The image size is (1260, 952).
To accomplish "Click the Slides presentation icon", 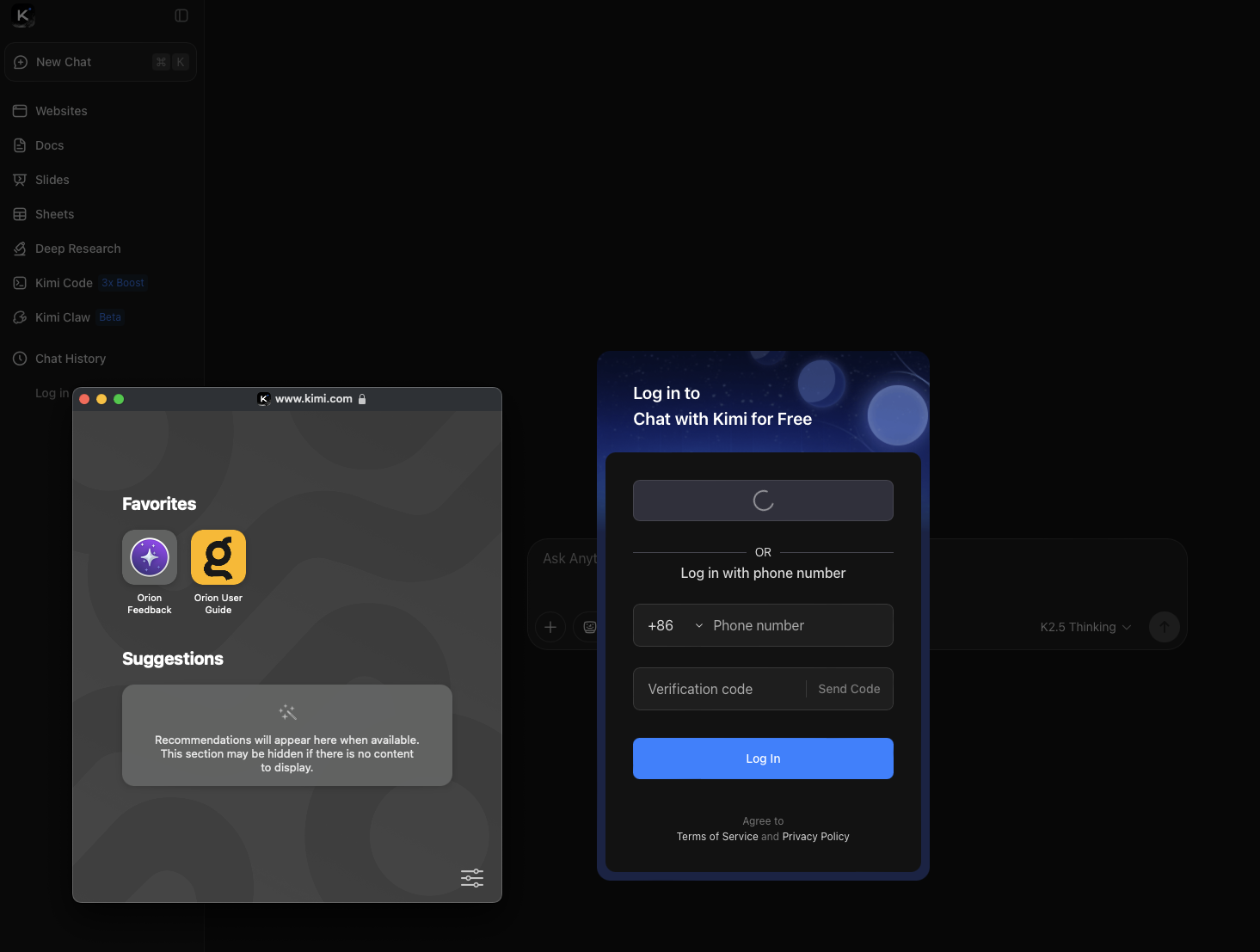I will tap(20, 180).
